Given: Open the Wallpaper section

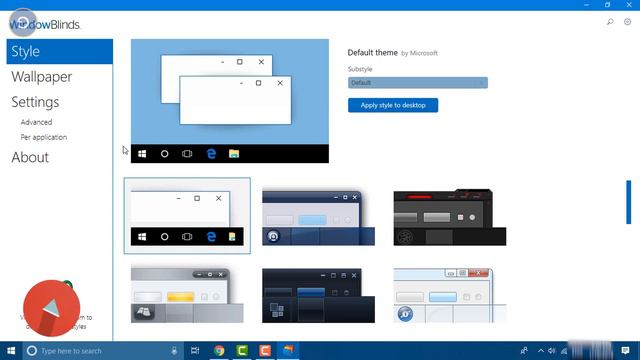Looking at the screenshot, I should pyautogui.click(x=42, y=77).
